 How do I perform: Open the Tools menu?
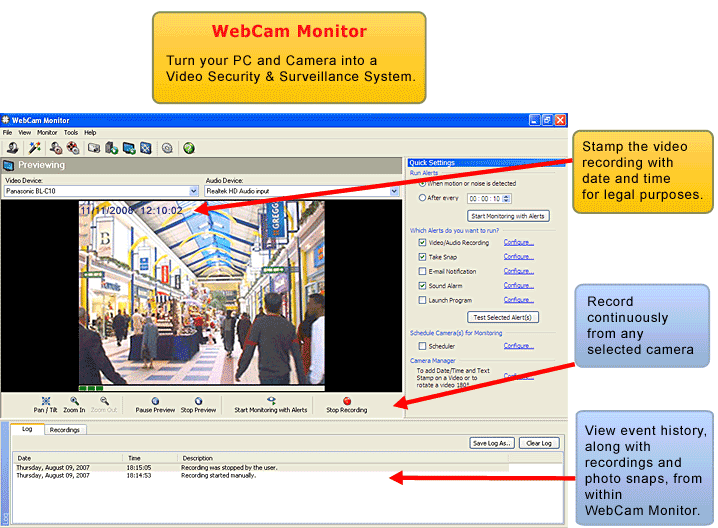point(71,132)
